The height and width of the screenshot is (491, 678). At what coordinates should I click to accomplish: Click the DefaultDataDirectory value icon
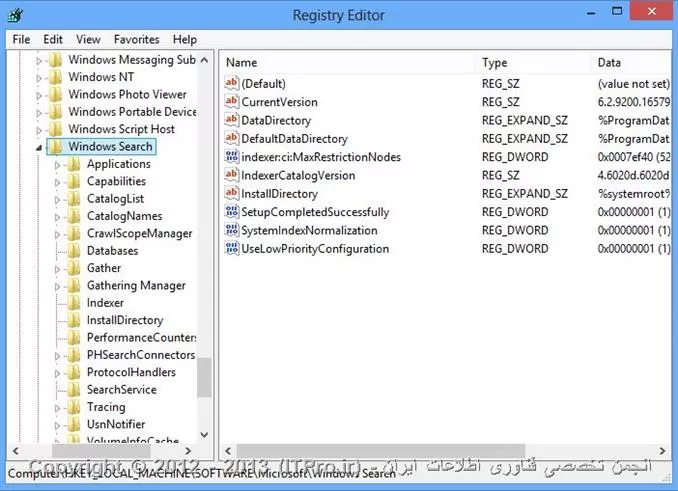(232, 138)
